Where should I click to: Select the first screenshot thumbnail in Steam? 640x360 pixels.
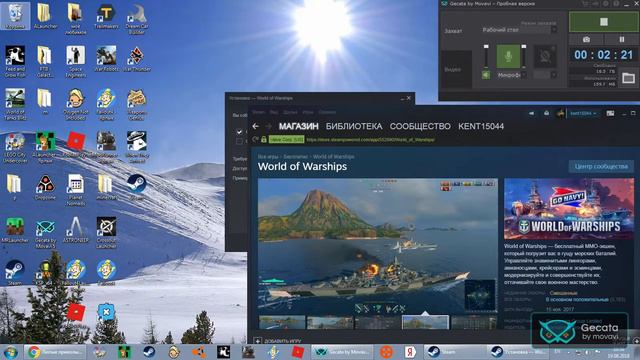pos(282,322)
